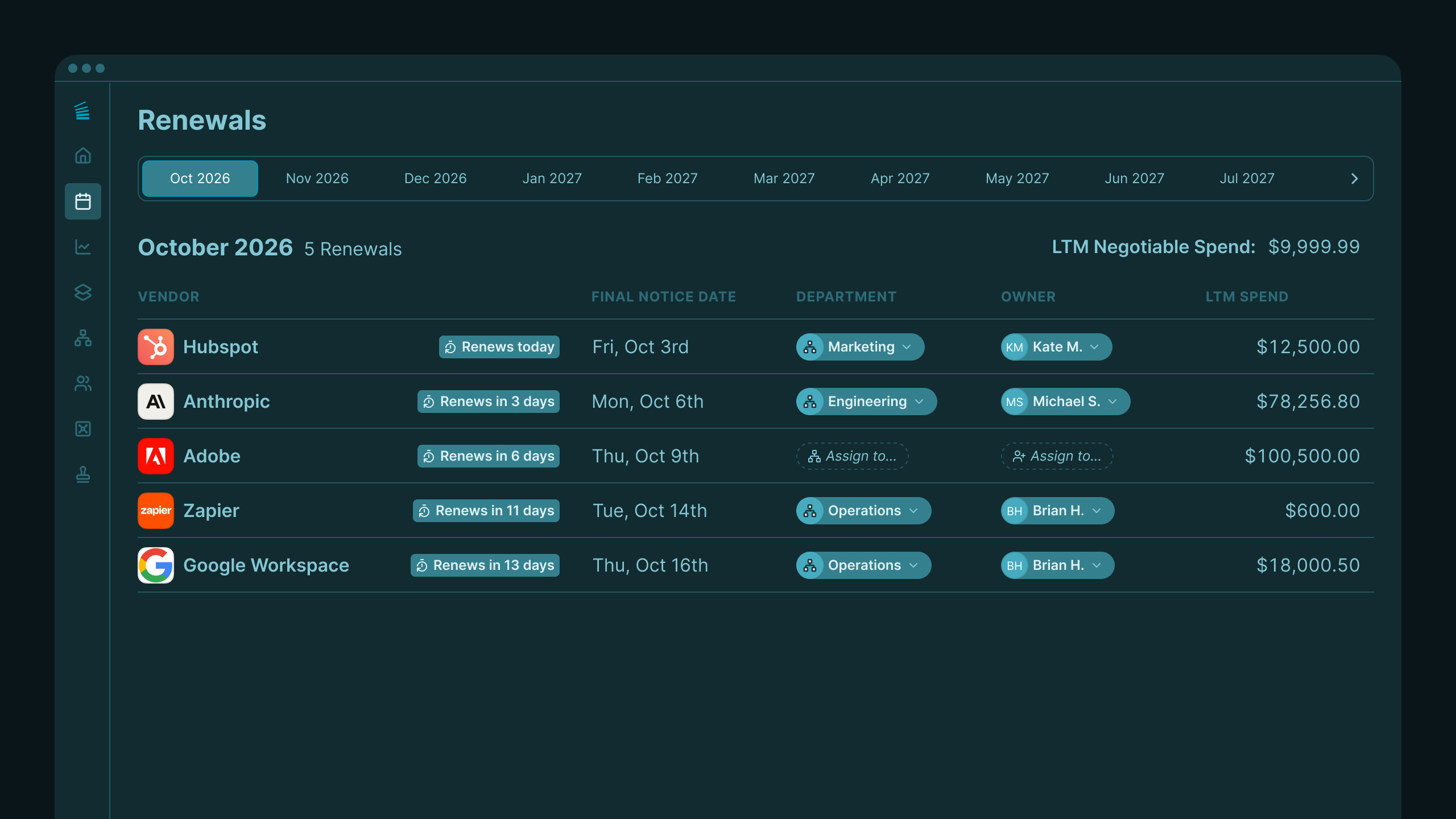Click Operations icon in Google Workspace row
This screenshot has height=819, width=1456.
point(810,565)
